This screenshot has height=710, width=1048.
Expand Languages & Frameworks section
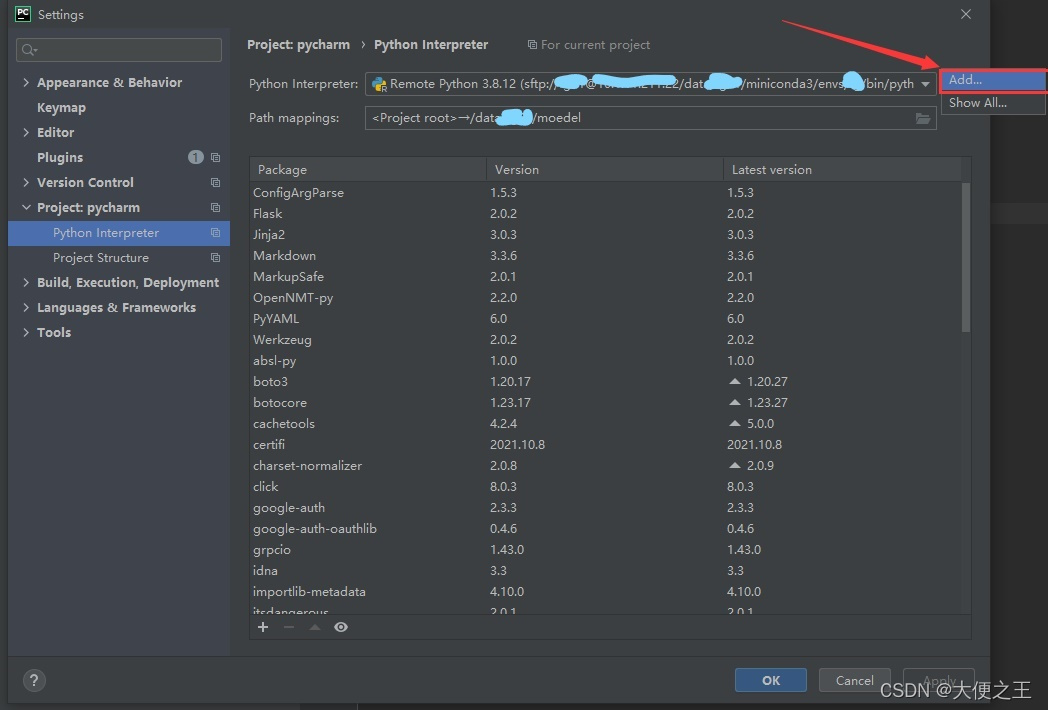click(26, 308)
